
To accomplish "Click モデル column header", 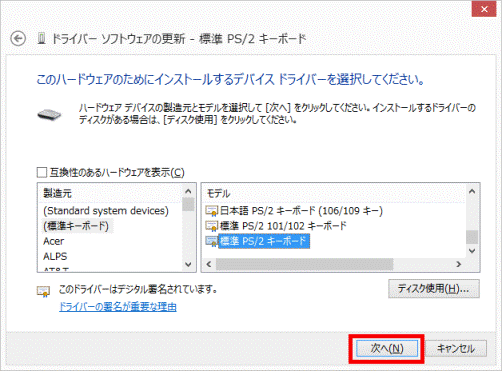I will pos(218,193).
